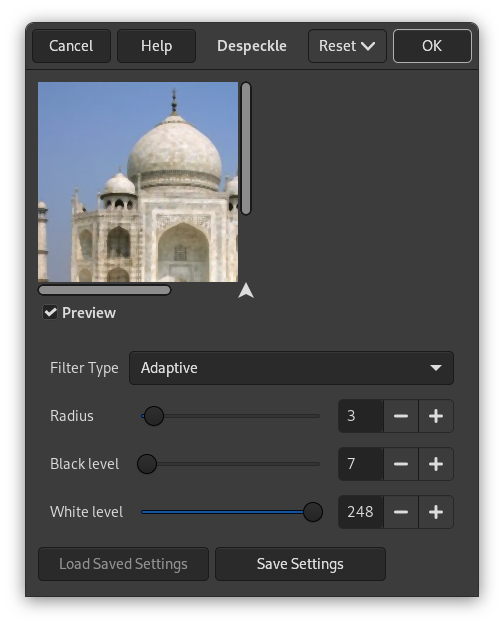Click the White level label text
The image size is (504, 625).
[x=87, y=512]
